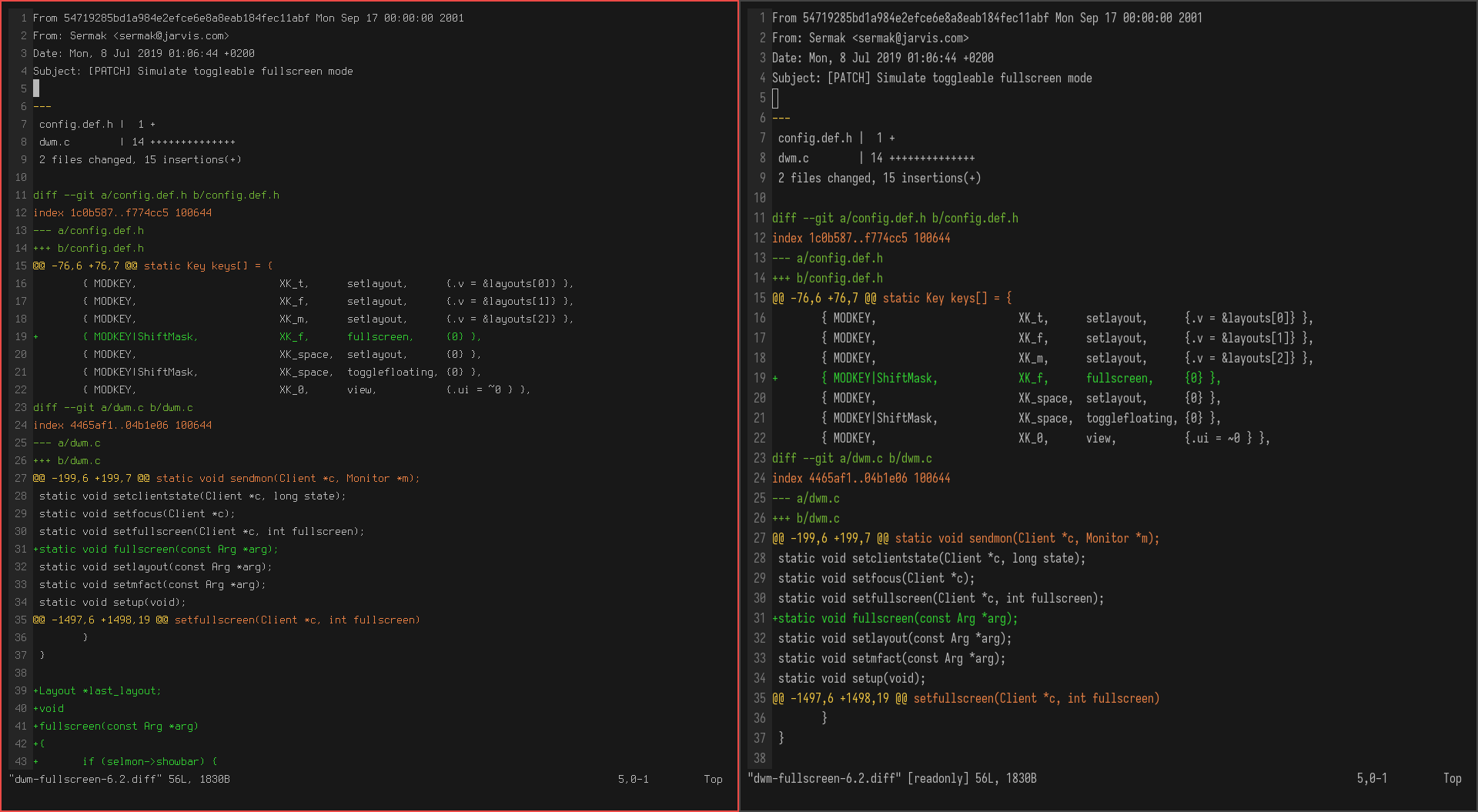Click "static void setlayout(const Arg *arg);" in left window

point(155,566)
